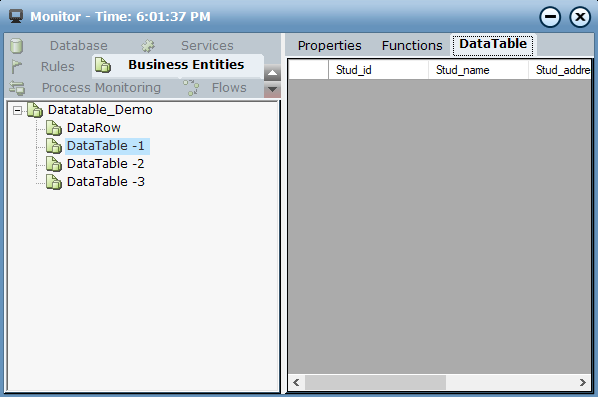Image resolution: width=598 pixels, height=397 pixels.
Task: Switch to the Properties tab
Action: click(330, 45)
